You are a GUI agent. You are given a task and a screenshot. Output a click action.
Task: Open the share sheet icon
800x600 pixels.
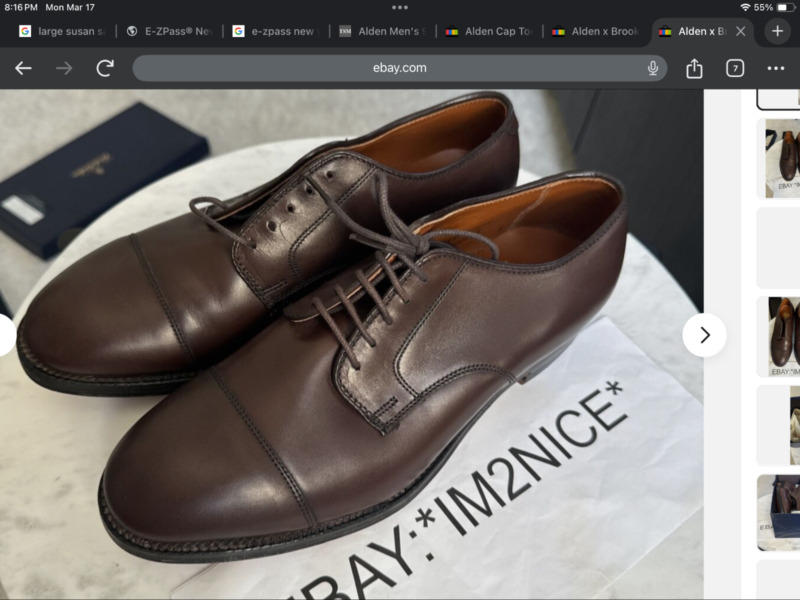[694, 69]
